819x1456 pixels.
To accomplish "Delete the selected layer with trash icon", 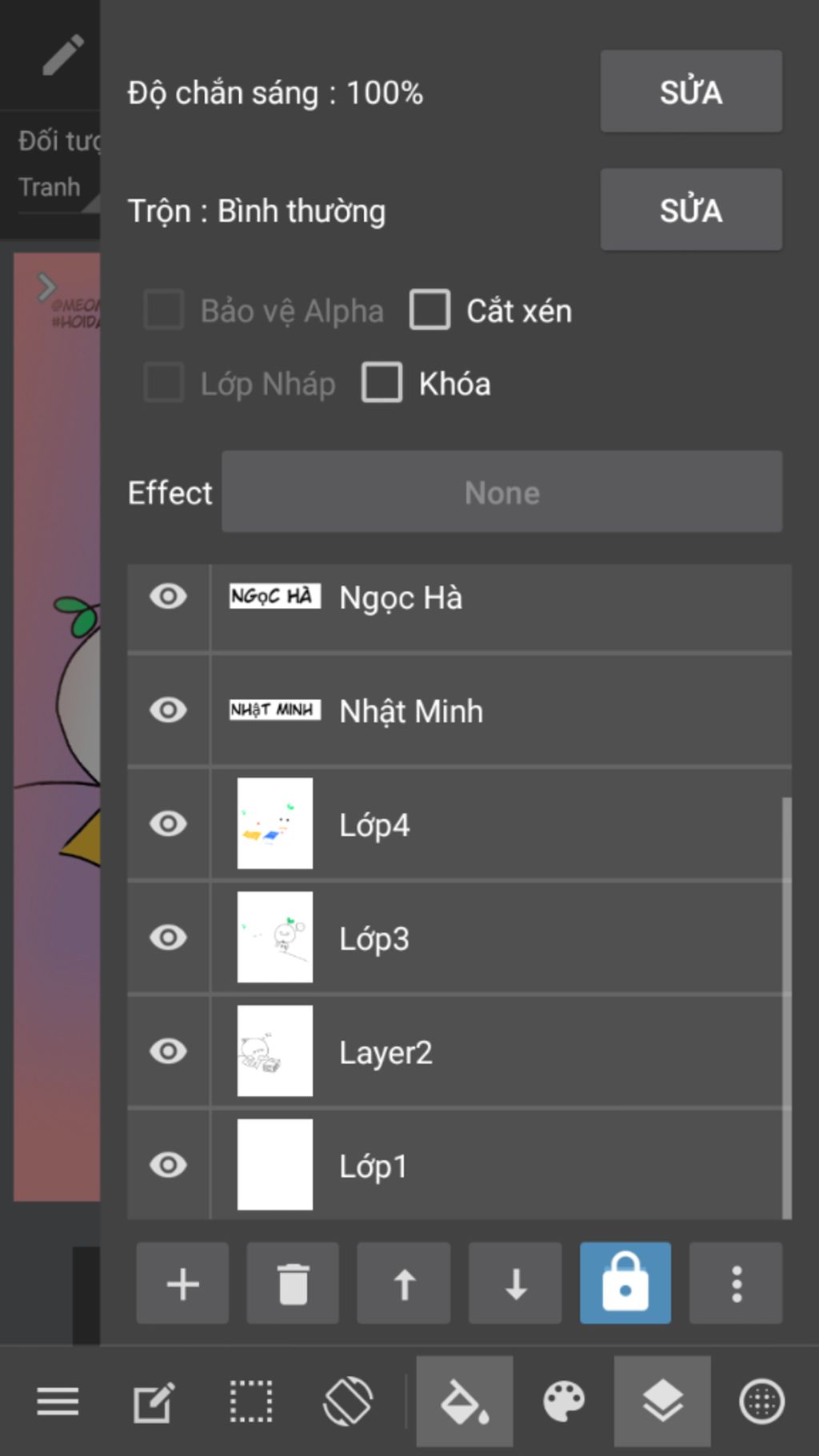I will [x=293, y=1283].
